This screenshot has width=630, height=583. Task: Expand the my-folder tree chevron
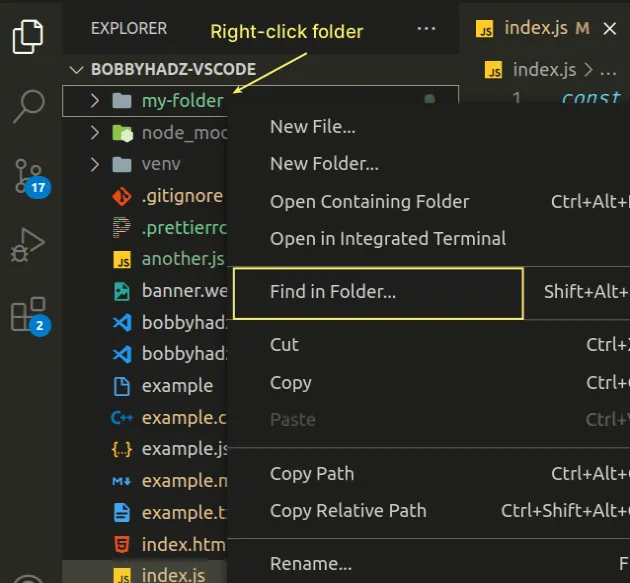click(94, 100)
